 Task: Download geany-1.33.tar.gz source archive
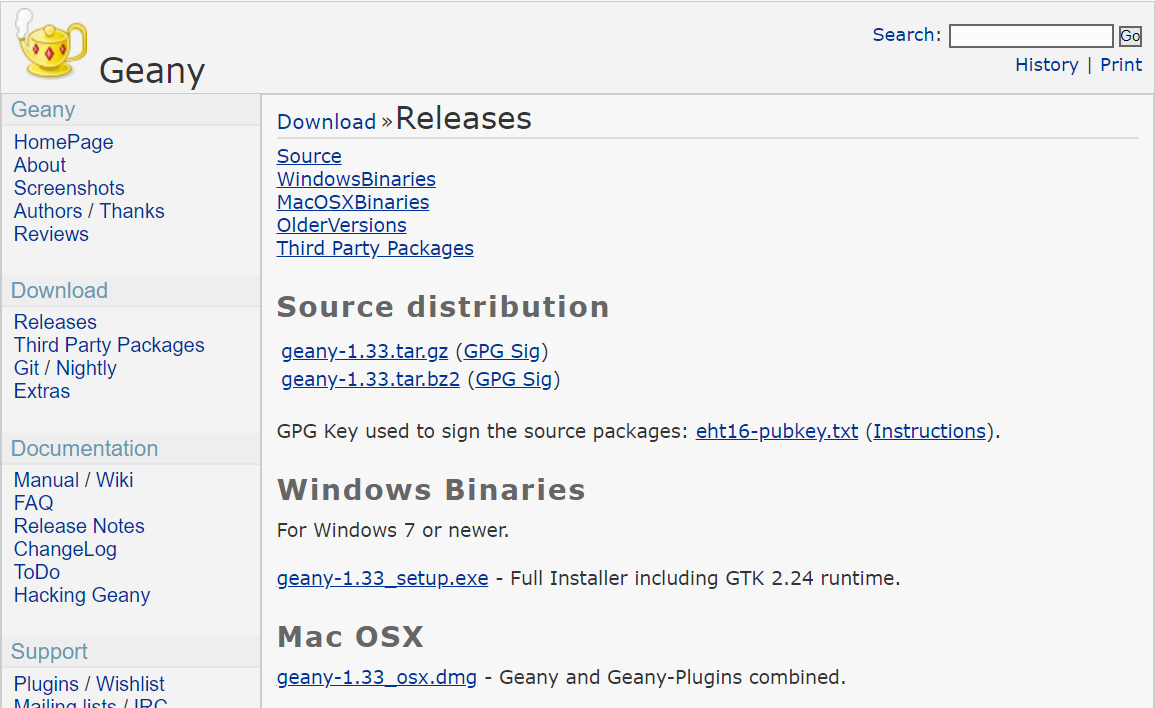coord(365,351)
